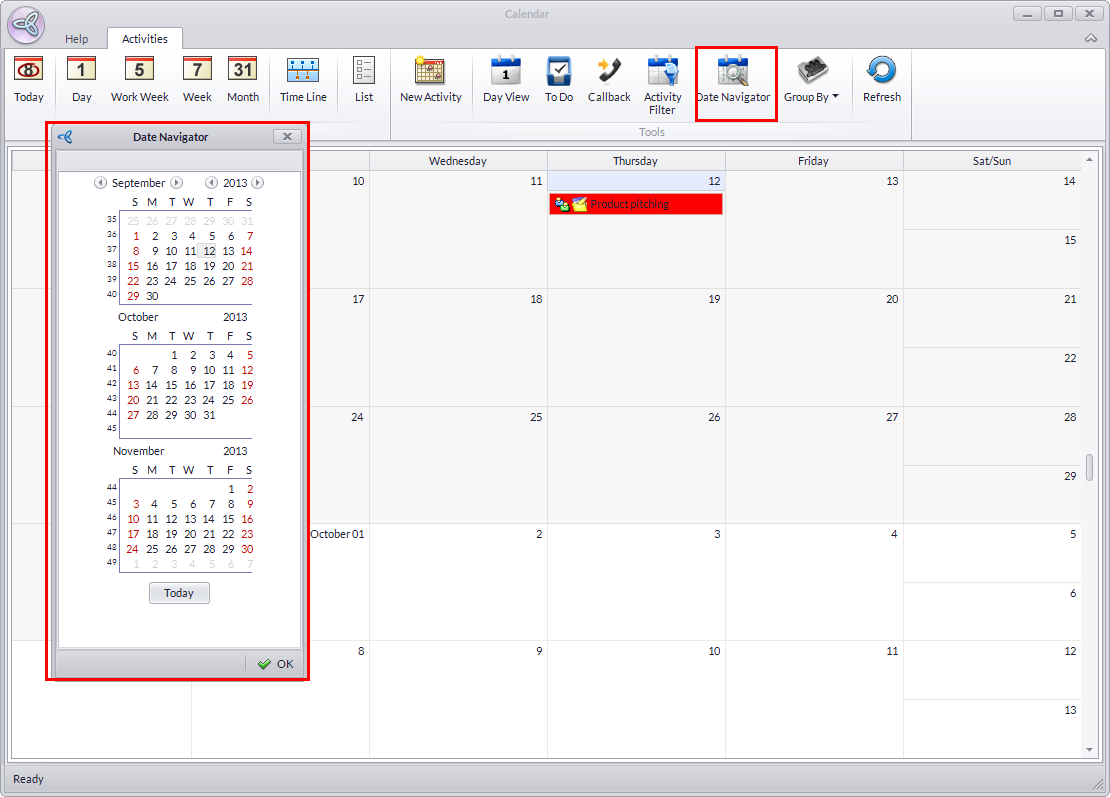Click the November month heading in navigator
Viewport: 1110px width, 797px height.
[139, 451]
